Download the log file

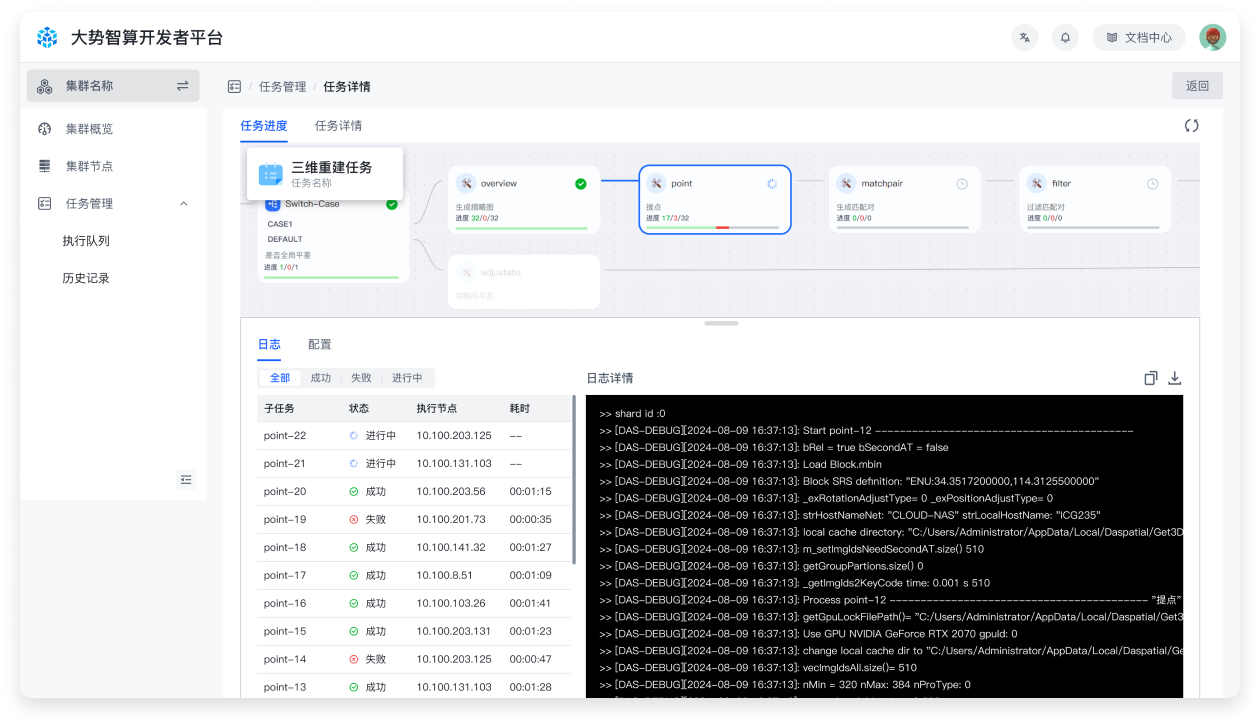[x=1175, y=378]
